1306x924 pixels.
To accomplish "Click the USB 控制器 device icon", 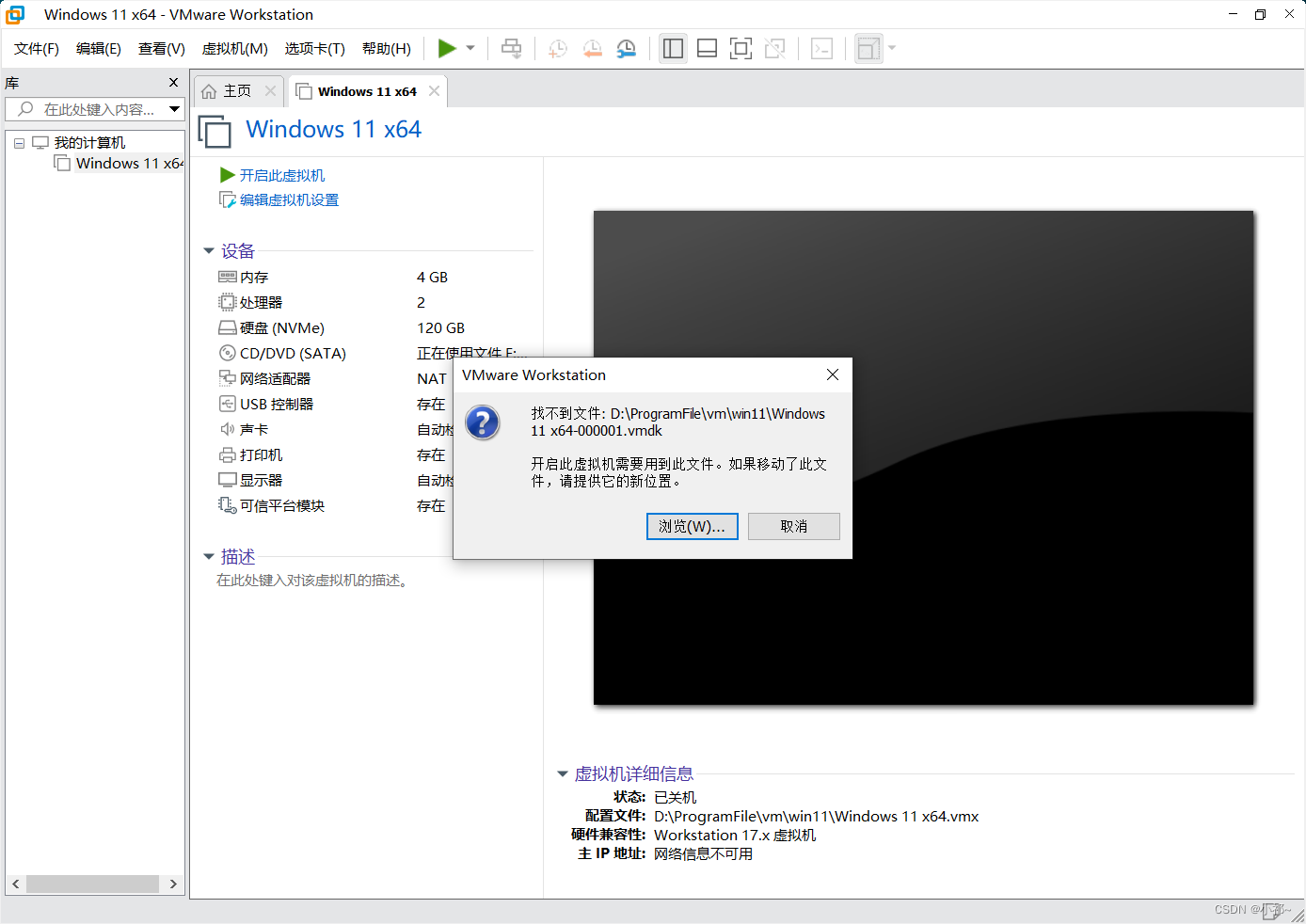I will click(228, 404).
